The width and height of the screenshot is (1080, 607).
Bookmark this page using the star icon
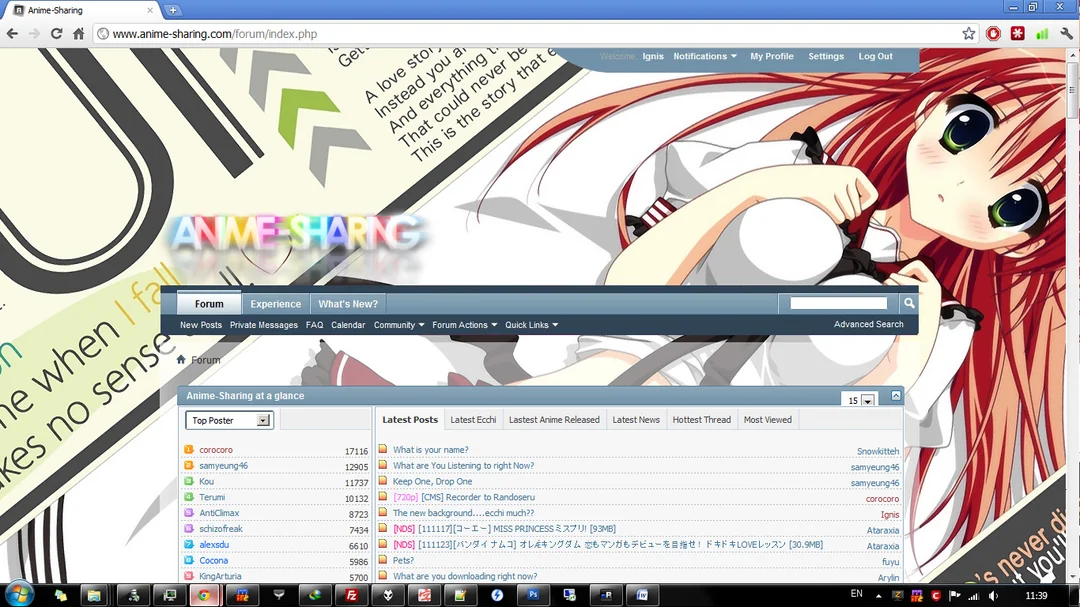(968, 33)
